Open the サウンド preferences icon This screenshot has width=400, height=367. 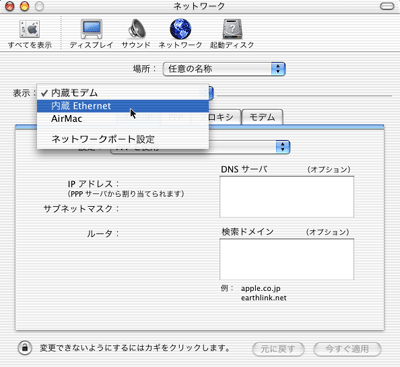(136, 34)
